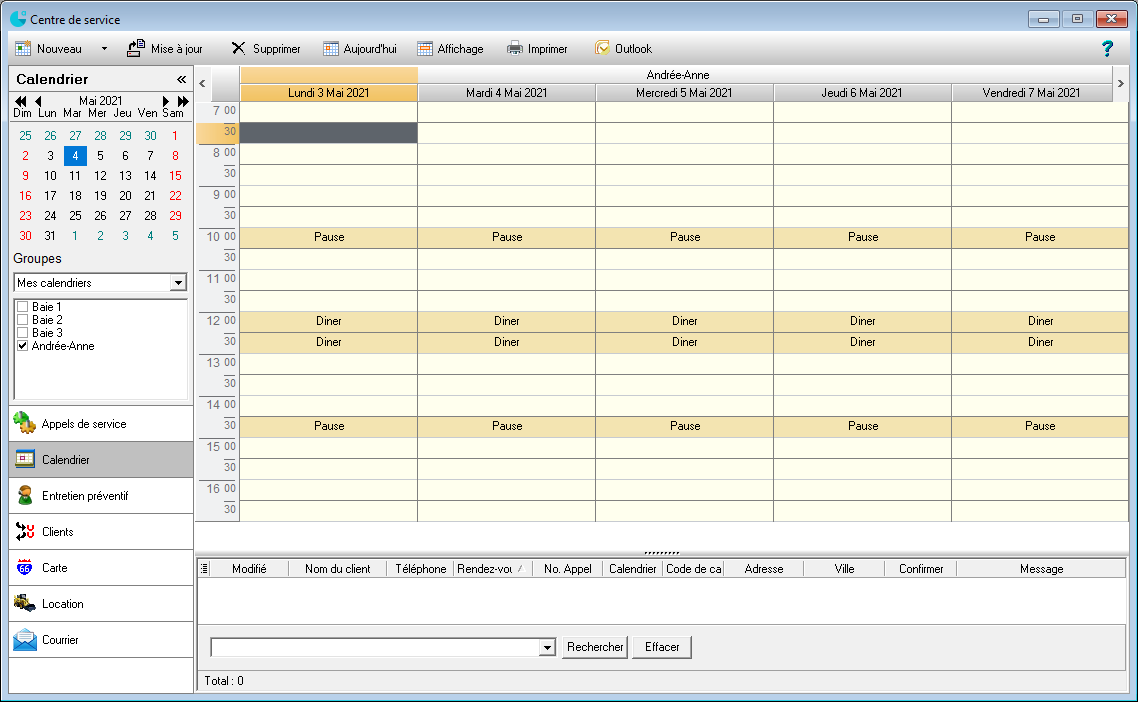This screenshot has width=1138, height=702.
Task: Click the Supprimer X icon
Action: tap(238, 49)
